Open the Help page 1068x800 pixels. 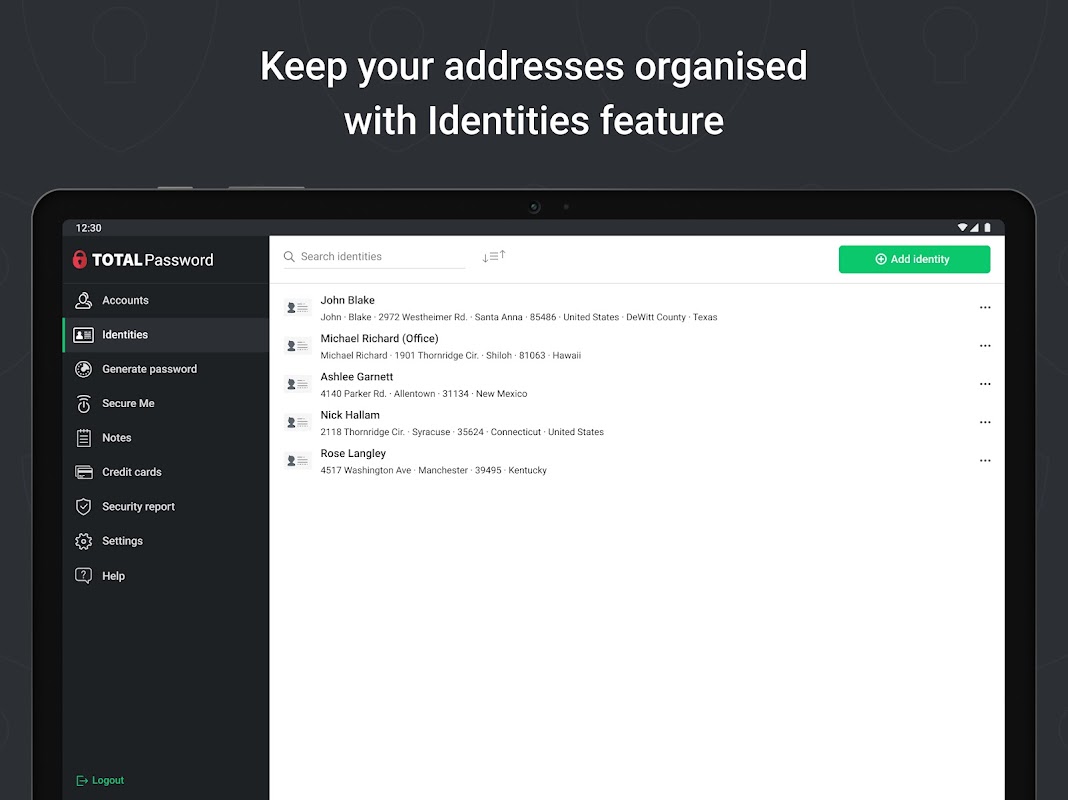click(166, 576)
